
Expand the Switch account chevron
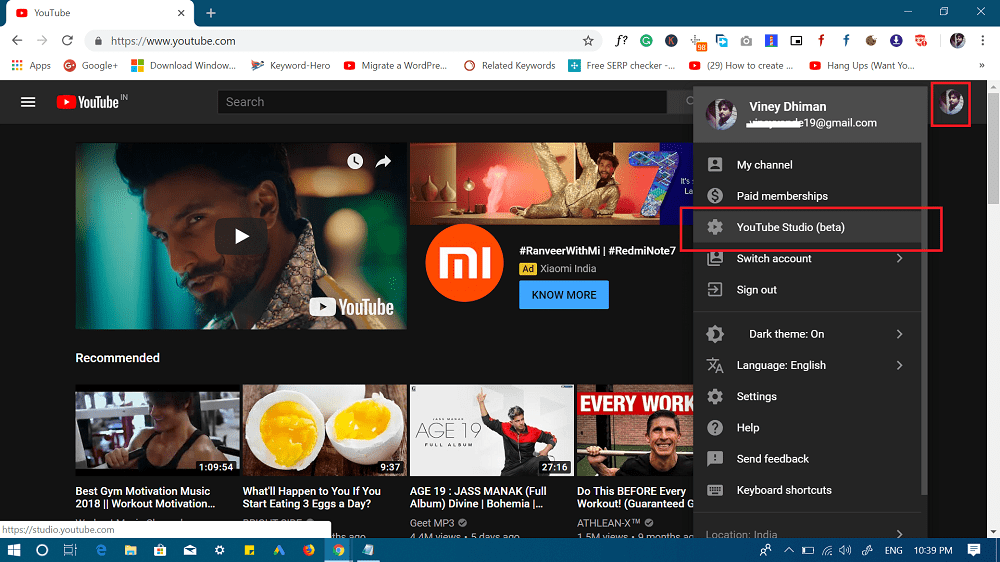899,258
